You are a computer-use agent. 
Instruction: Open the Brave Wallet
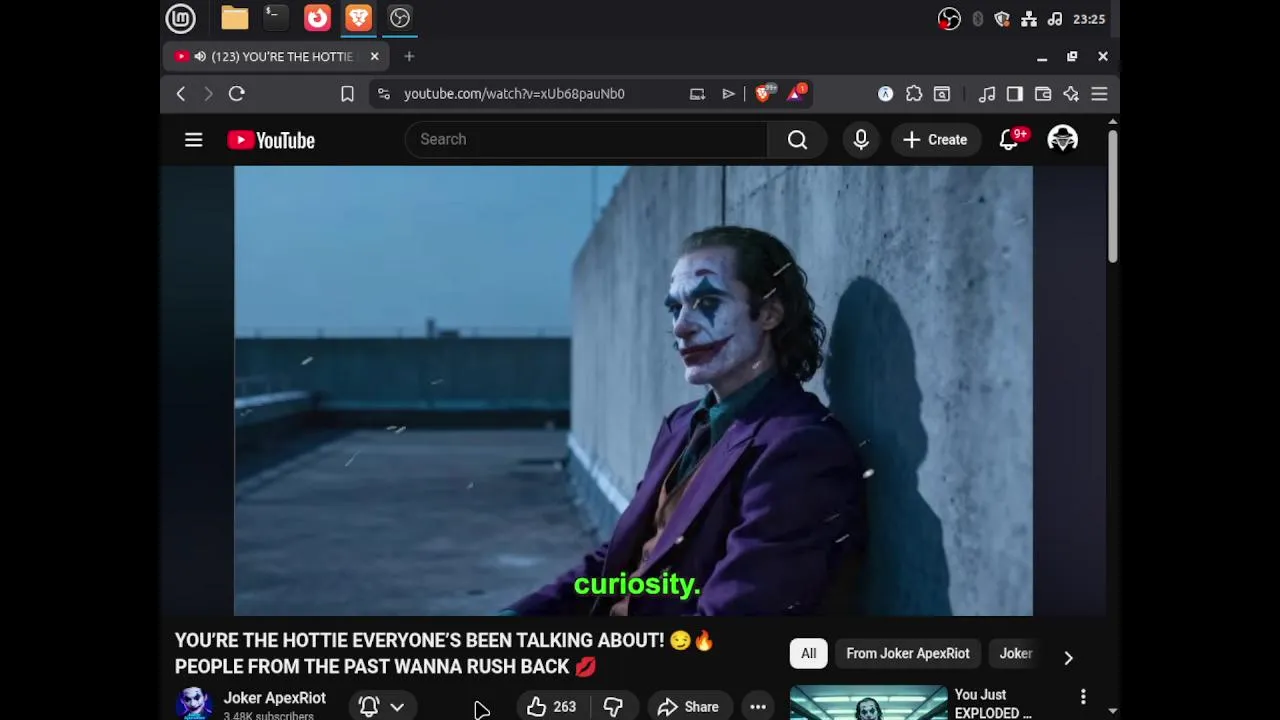coord(1043,94)
